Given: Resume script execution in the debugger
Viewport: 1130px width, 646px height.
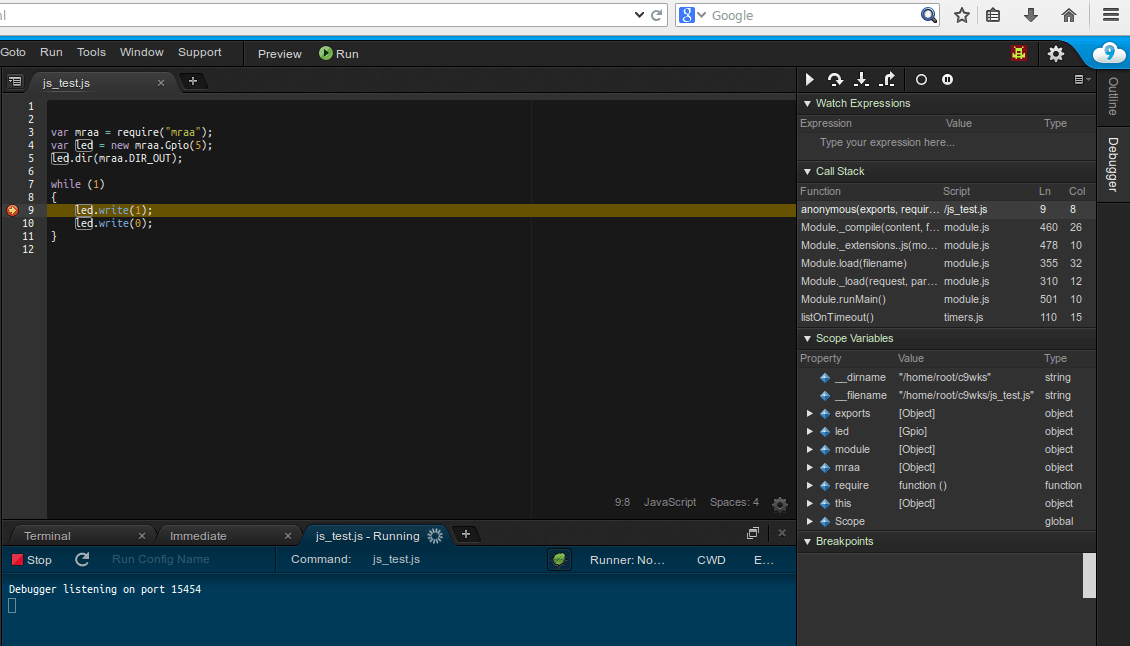Looking at the screenshot, I should 810,80.
